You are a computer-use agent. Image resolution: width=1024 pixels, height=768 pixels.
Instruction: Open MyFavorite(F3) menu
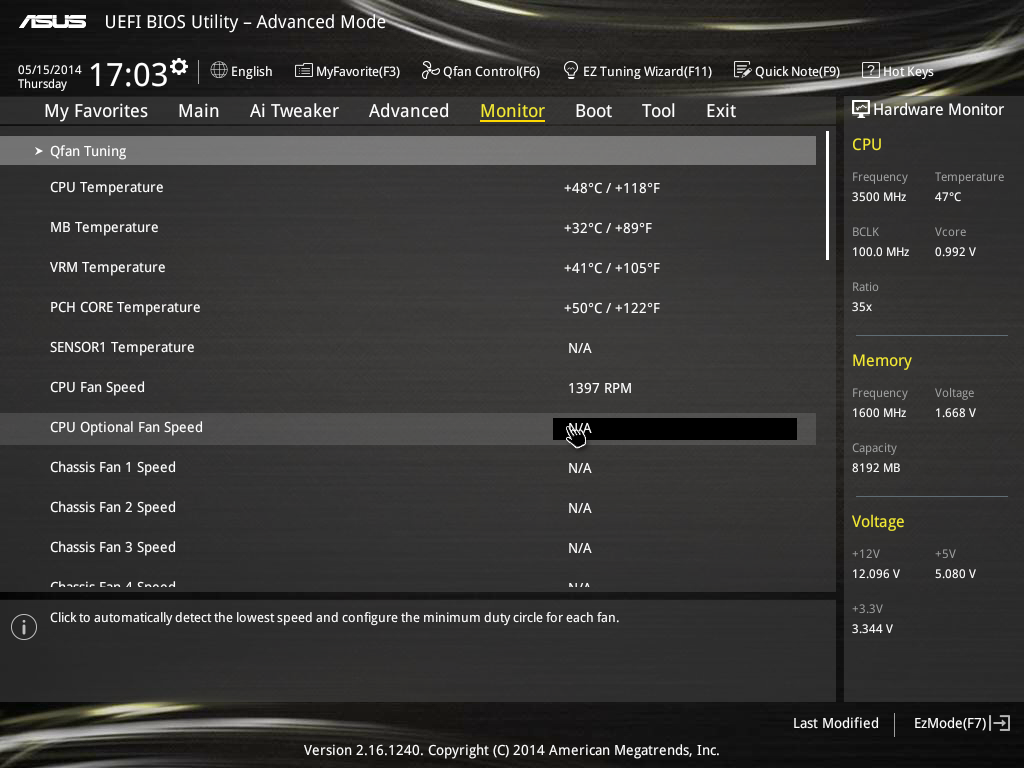358,71
